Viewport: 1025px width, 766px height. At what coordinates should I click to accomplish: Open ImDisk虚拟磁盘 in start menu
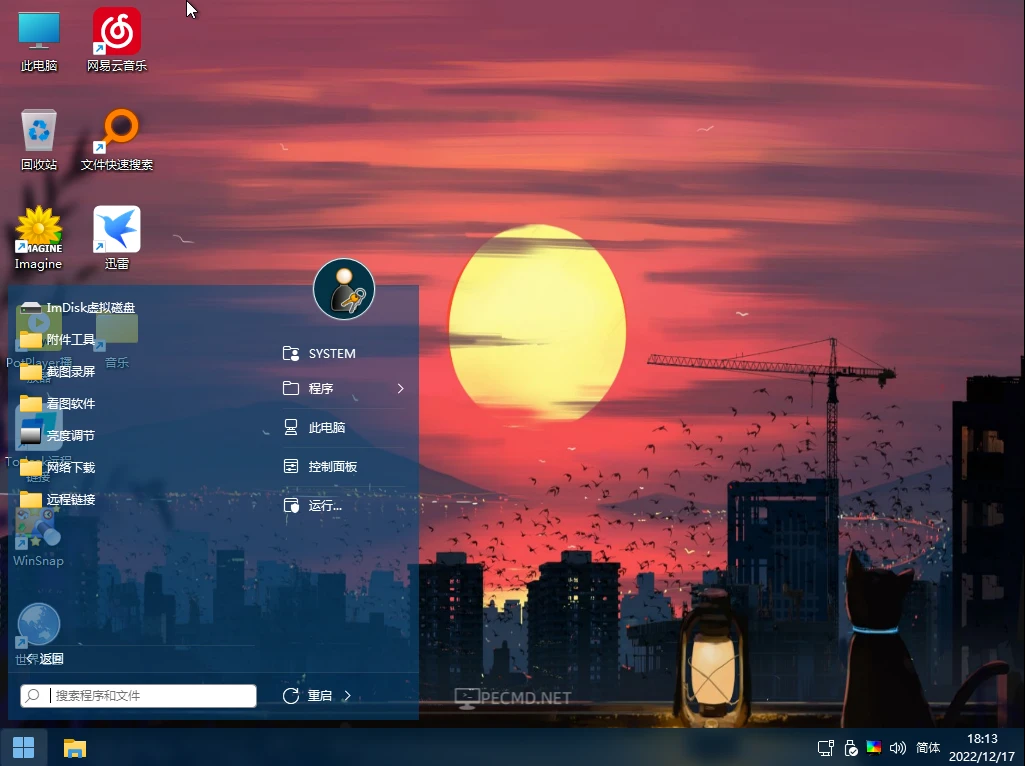pos(78,307)
